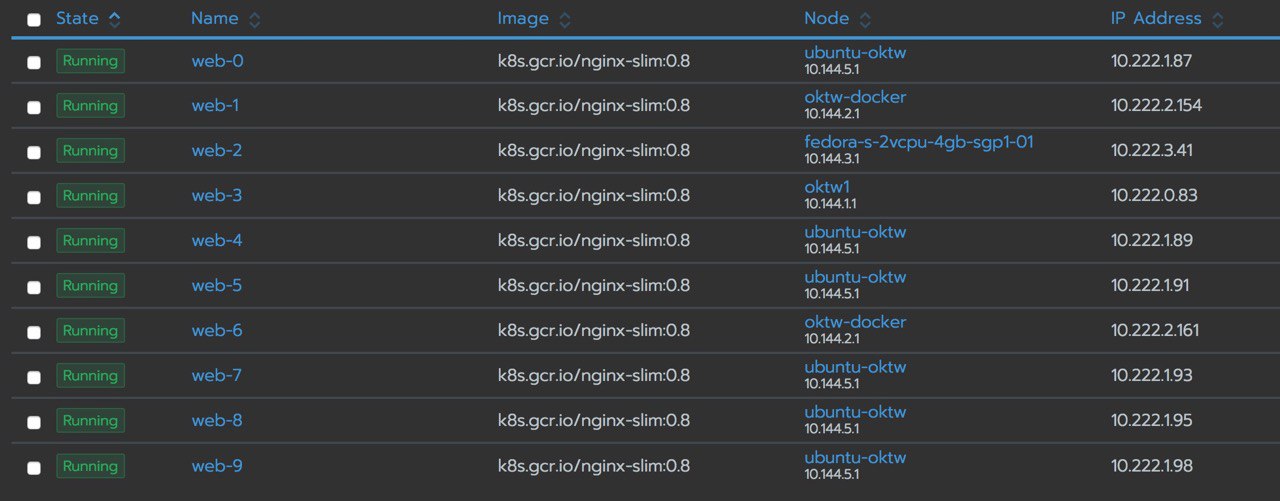
Task: Select IP address 10.222.3.41
Action: [x=1151, y=151]
